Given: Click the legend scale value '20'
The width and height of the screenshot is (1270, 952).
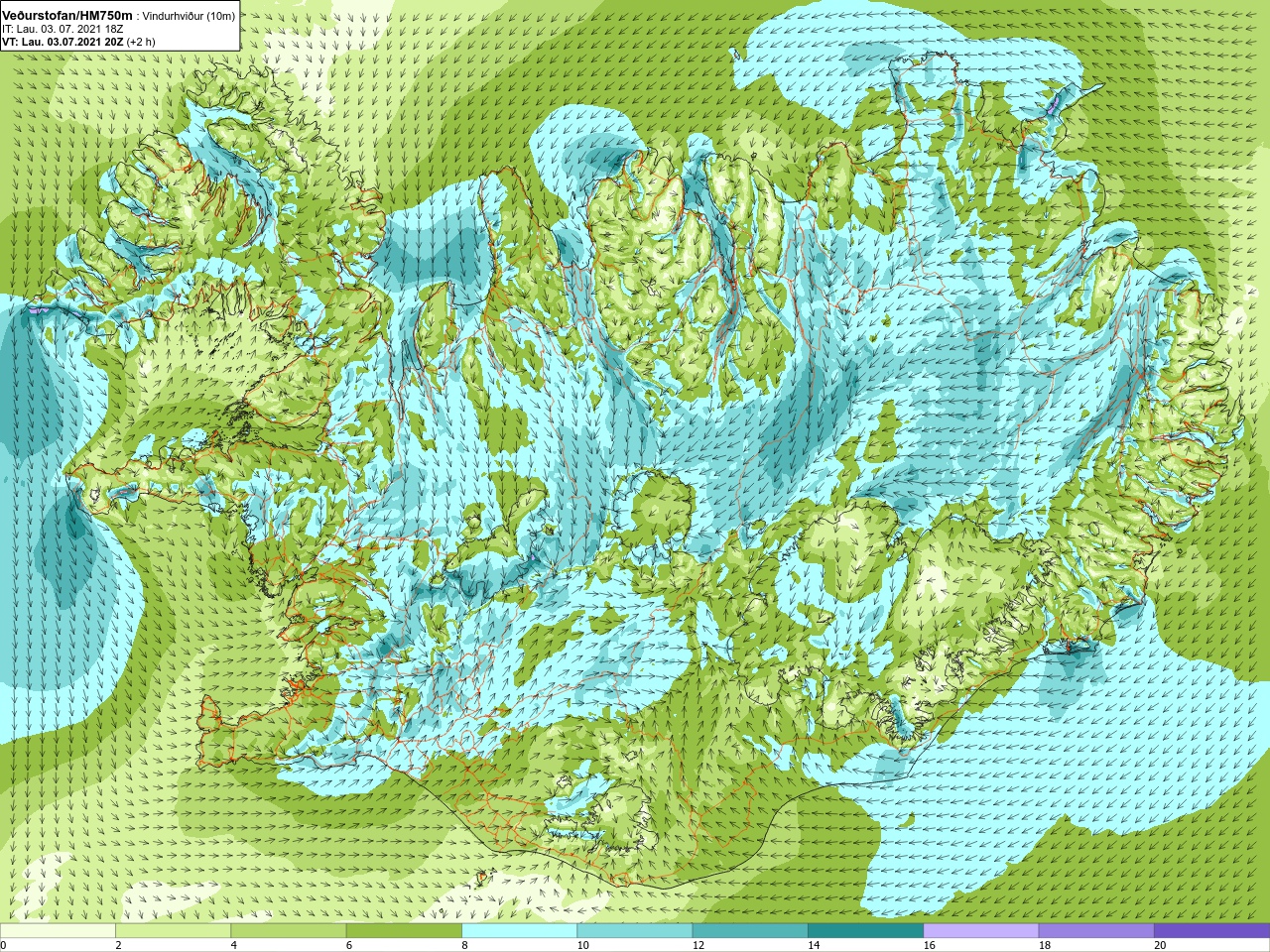Looking at the screenshot, I should tap(1160, 945).
